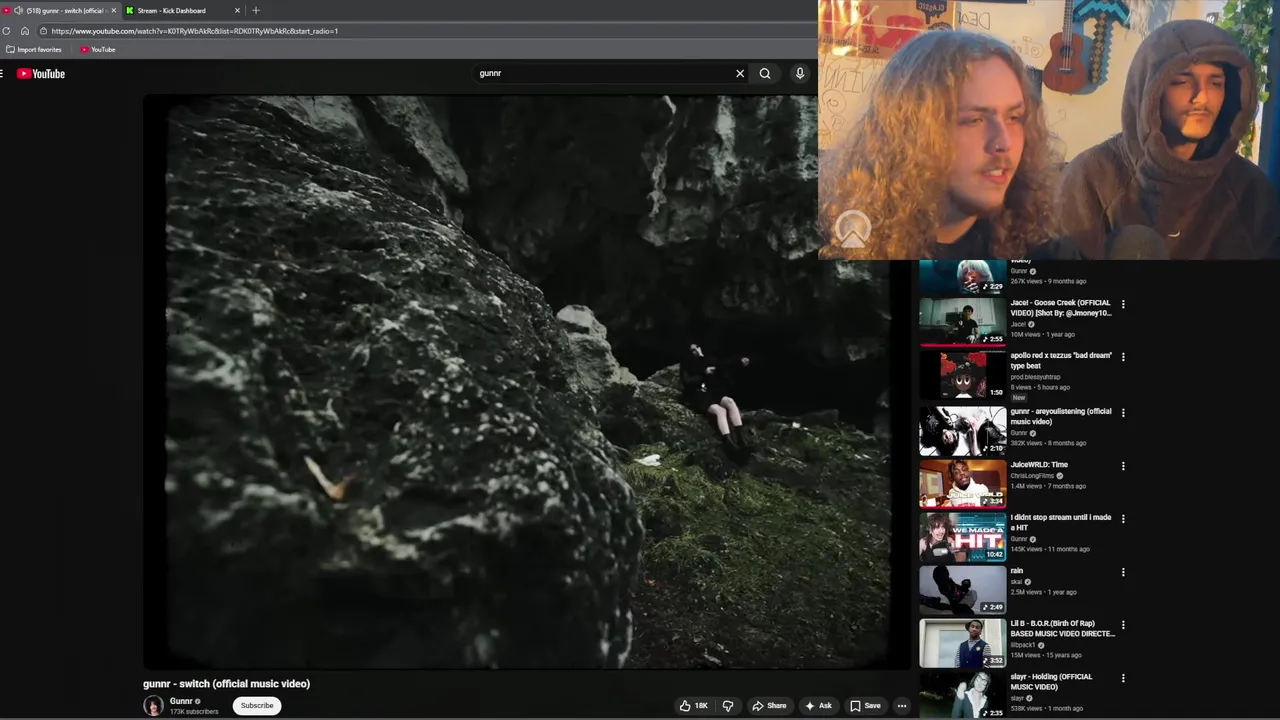Open lilbpack1 channel name
Viewport: 1280px width, 720px height.
tap(1024, 645)
